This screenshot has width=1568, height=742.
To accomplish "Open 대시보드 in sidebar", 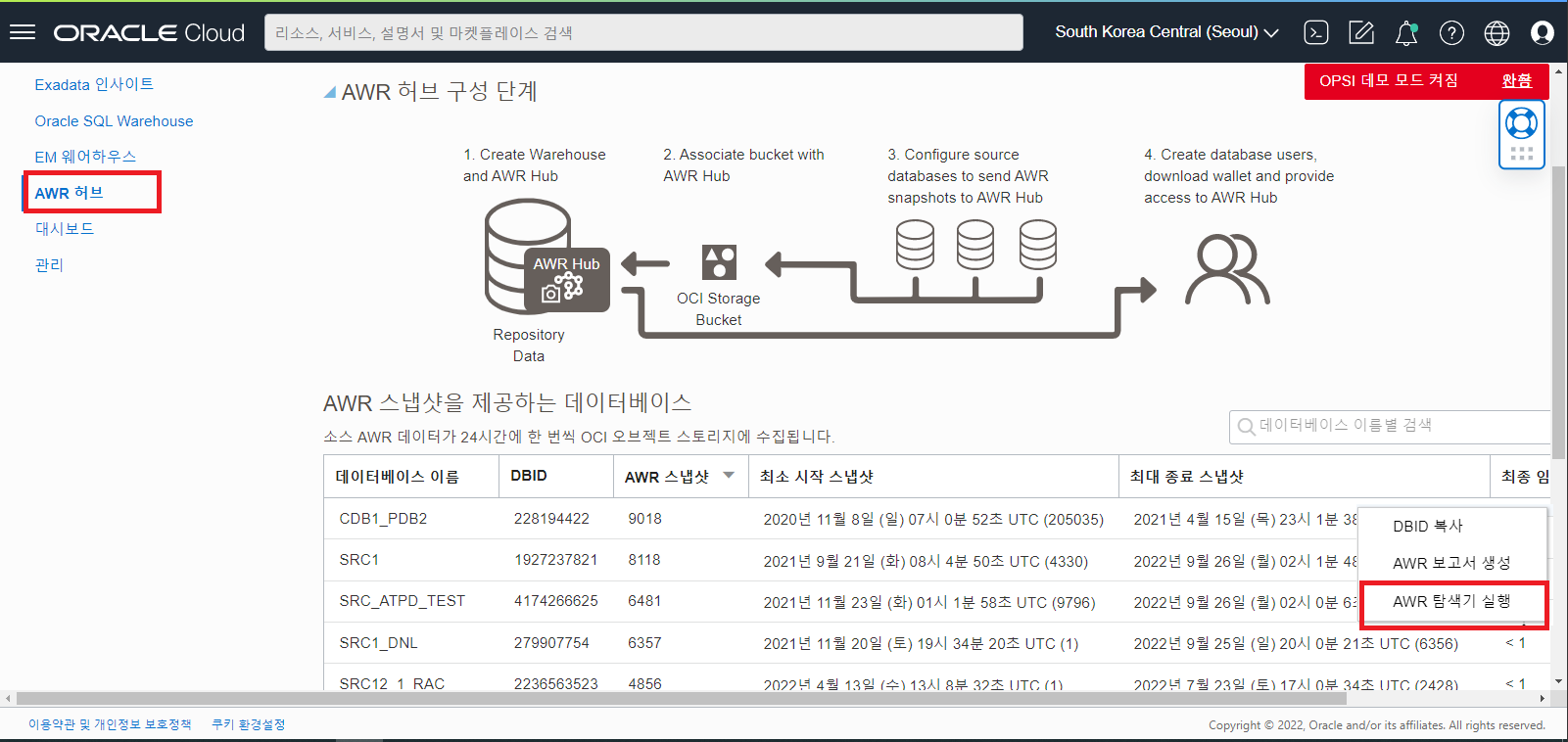I will pyautogui.click(x=65, y=229).
